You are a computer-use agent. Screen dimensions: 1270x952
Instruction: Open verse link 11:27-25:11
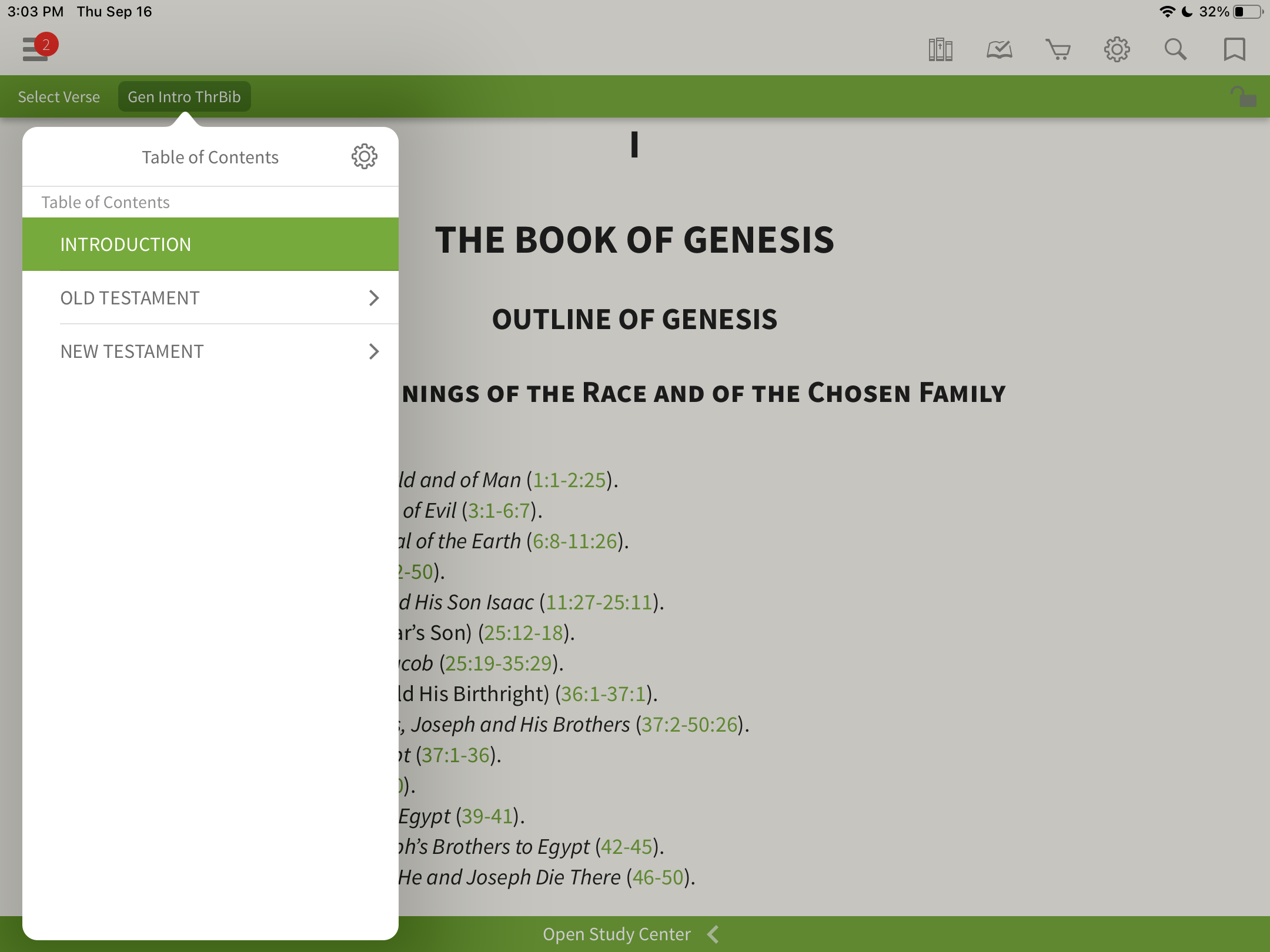tap(599, 602)
